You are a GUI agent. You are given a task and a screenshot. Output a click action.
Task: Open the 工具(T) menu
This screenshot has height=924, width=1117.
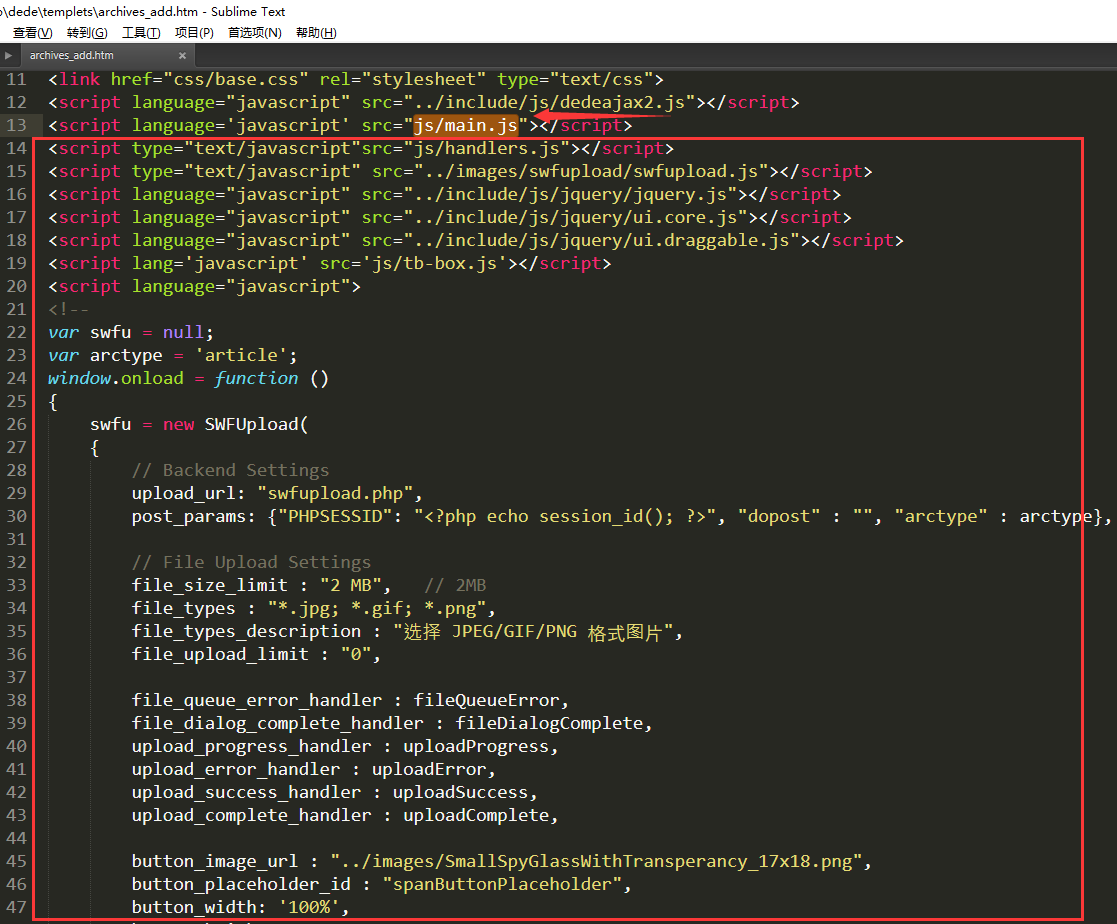click(x=141, y=33)
